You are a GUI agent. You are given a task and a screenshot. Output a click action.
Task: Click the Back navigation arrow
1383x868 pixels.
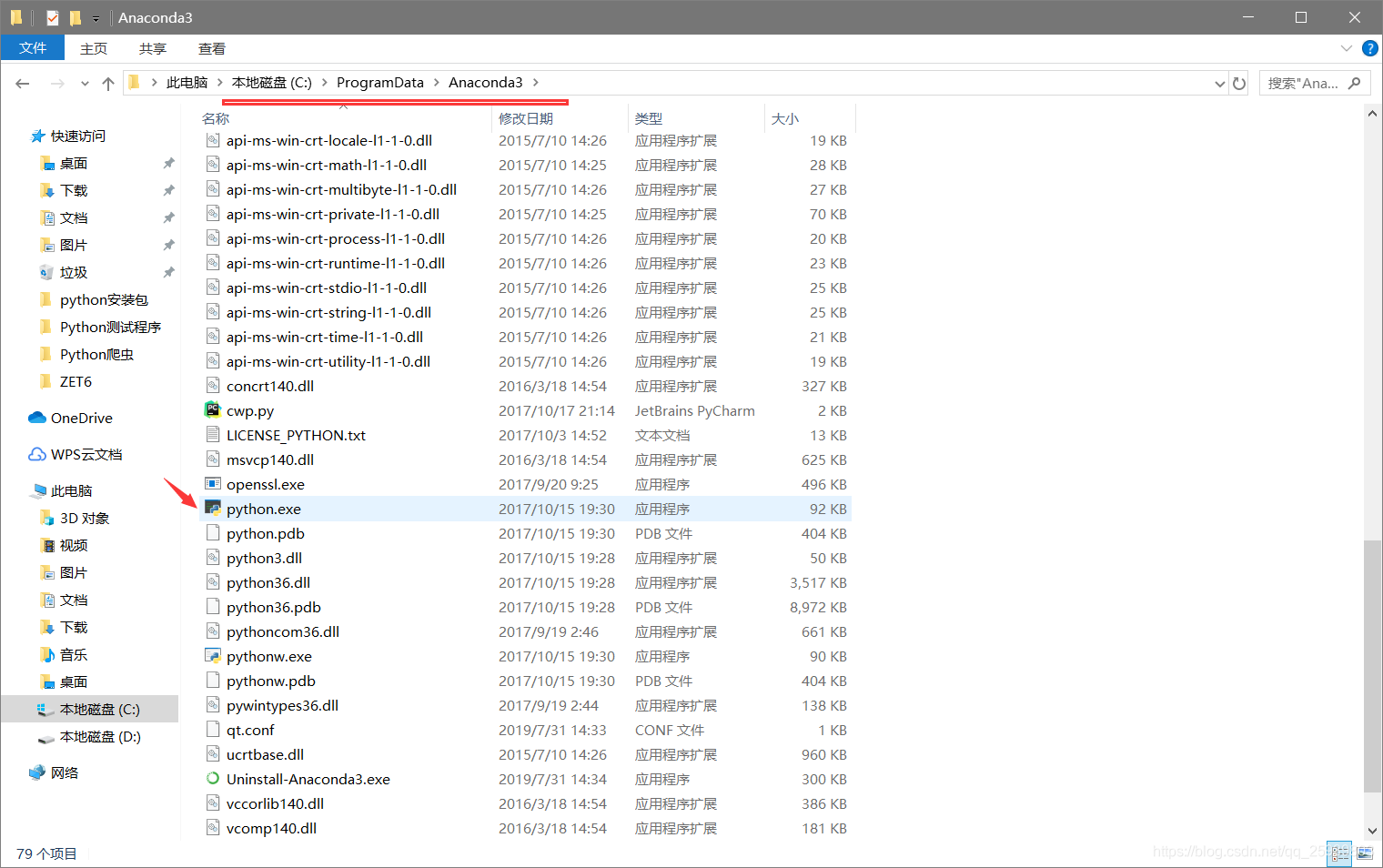click(x=23, y=84)
